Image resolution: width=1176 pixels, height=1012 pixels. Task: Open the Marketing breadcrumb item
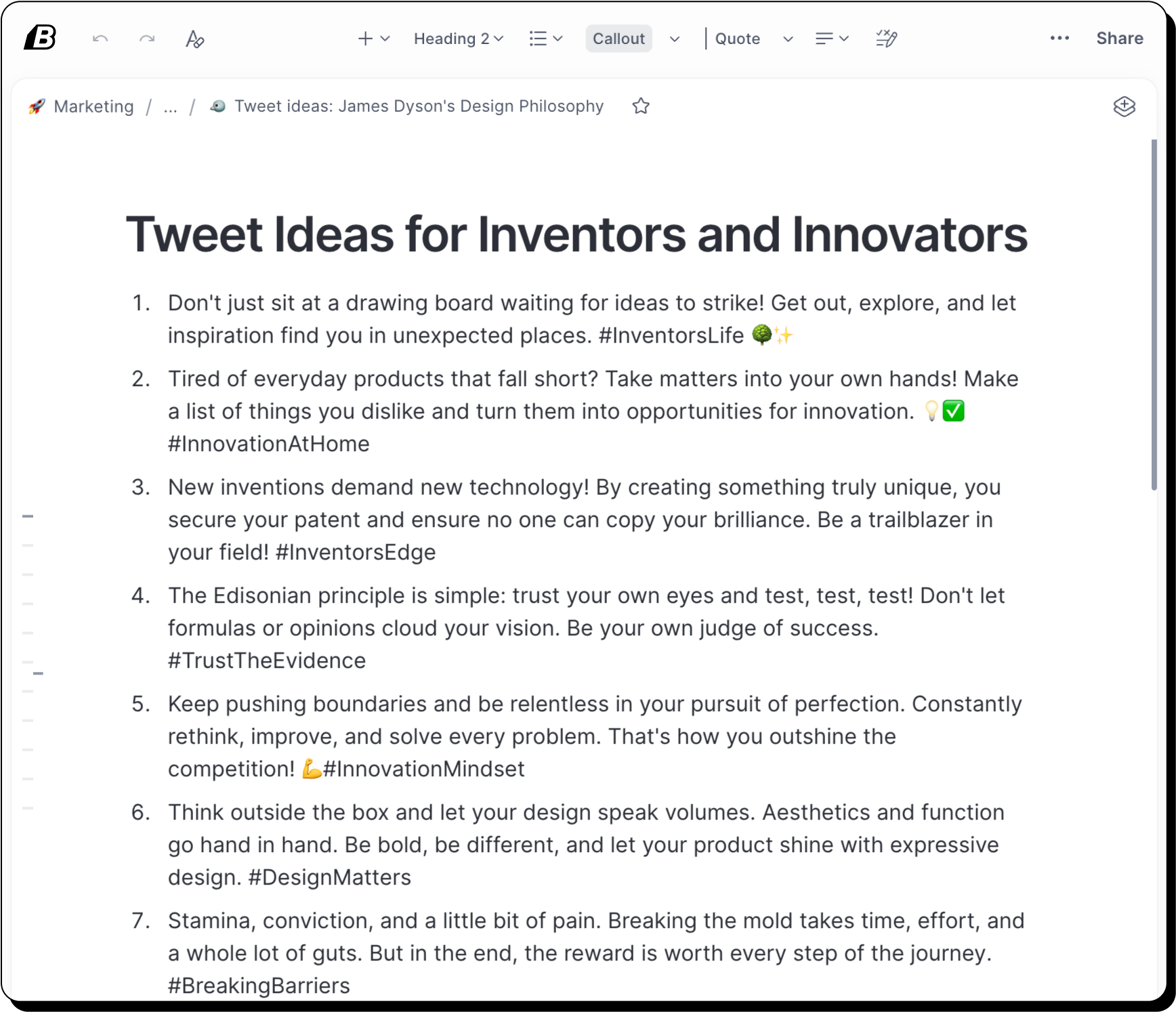click(x=94, y=106)
